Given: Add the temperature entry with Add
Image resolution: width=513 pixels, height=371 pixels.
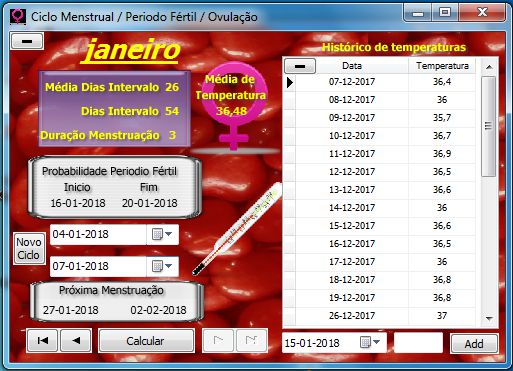Looking at the screenshot, I should tap(474, 344).
